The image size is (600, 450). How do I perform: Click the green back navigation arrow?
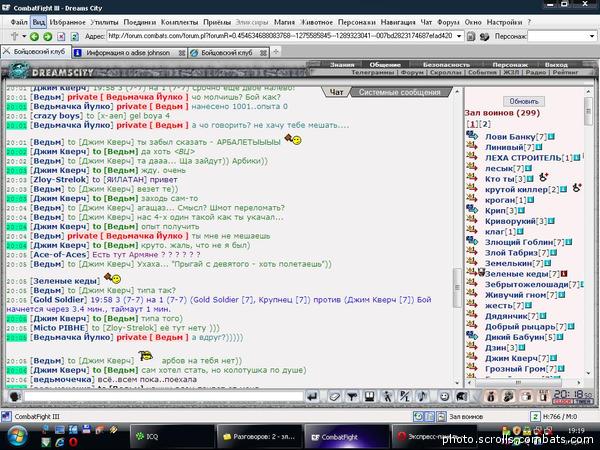(x=34, y=37)
